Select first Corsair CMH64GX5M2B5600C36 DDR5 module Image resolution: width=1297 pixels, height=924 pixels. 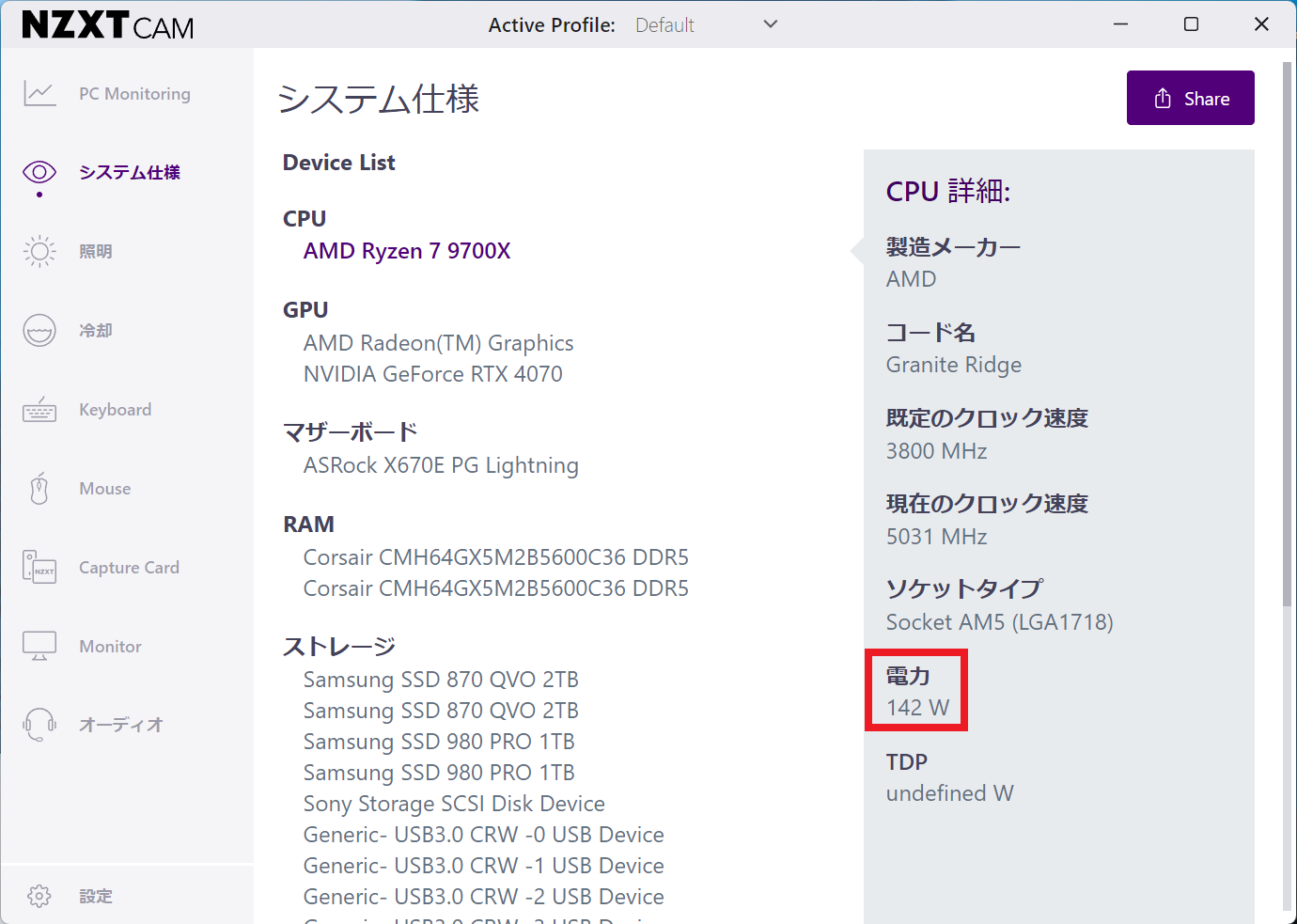tap(495, 557)
